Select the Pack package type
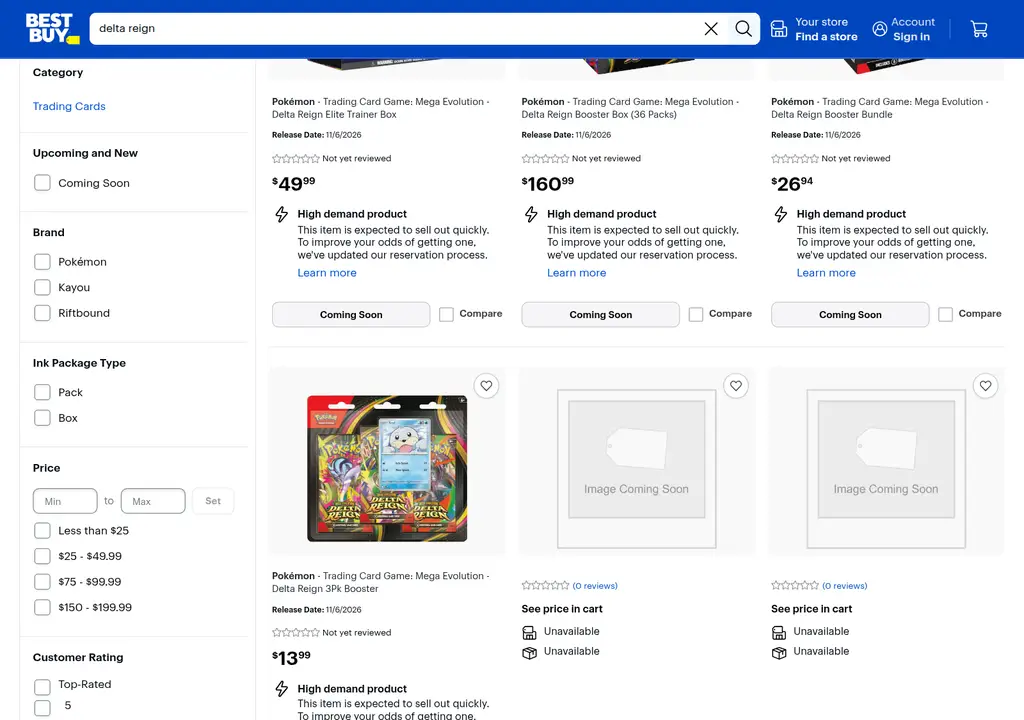 point(42,392)
